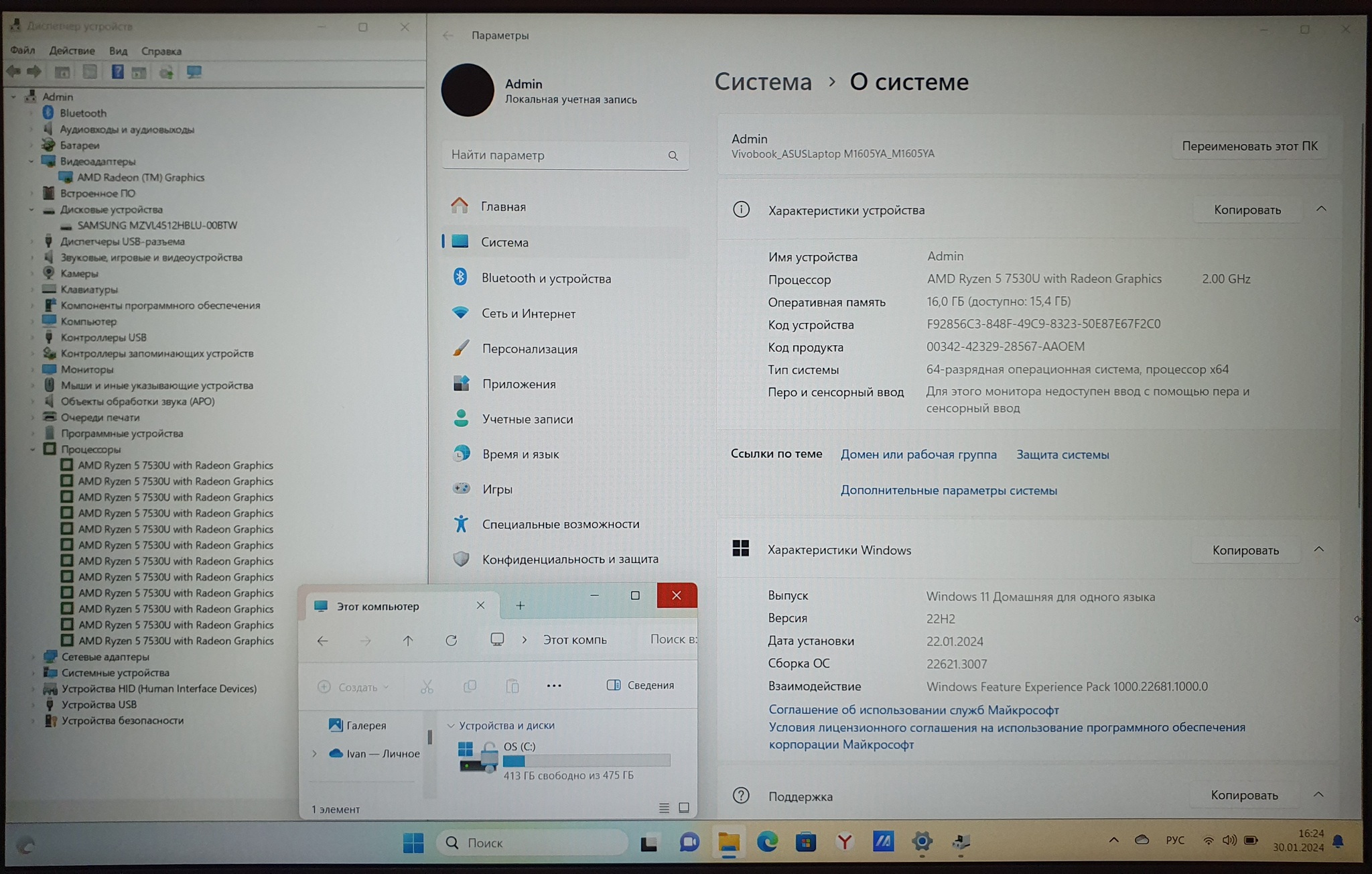This screenshot has width=1372, height=874.
Task: Click the scan for hardware changes toolbar icon
Action: 194,72
